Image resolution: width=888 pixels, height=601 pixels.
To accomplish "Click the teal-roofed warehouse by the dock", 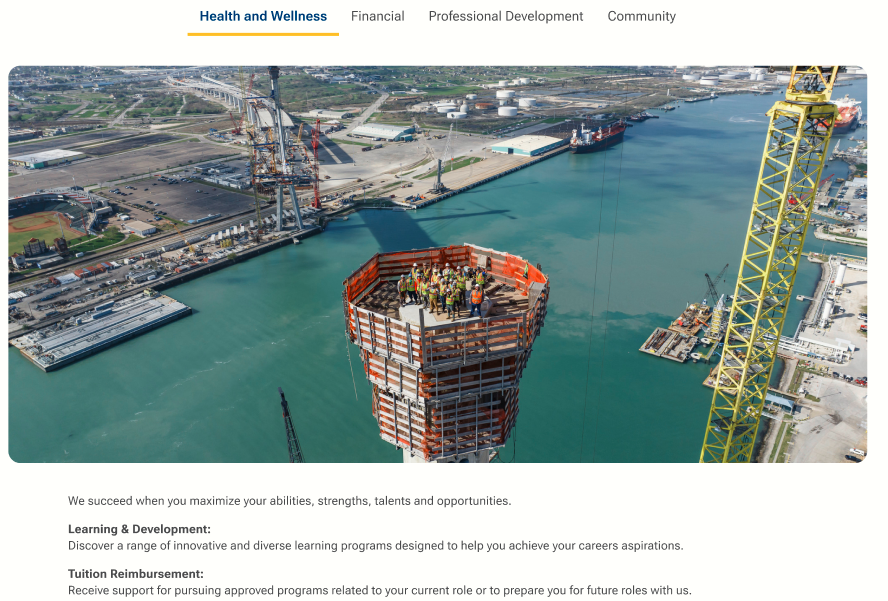I will click(528, 145).
